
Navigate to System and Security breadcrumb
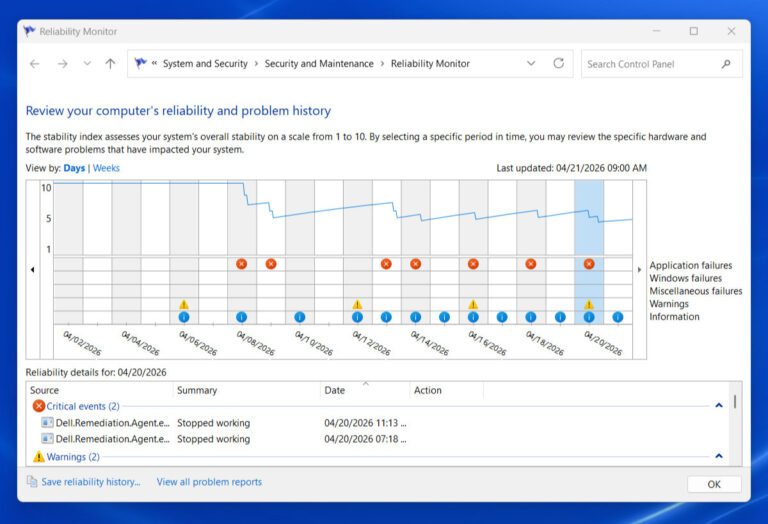[x=205, y=64]
